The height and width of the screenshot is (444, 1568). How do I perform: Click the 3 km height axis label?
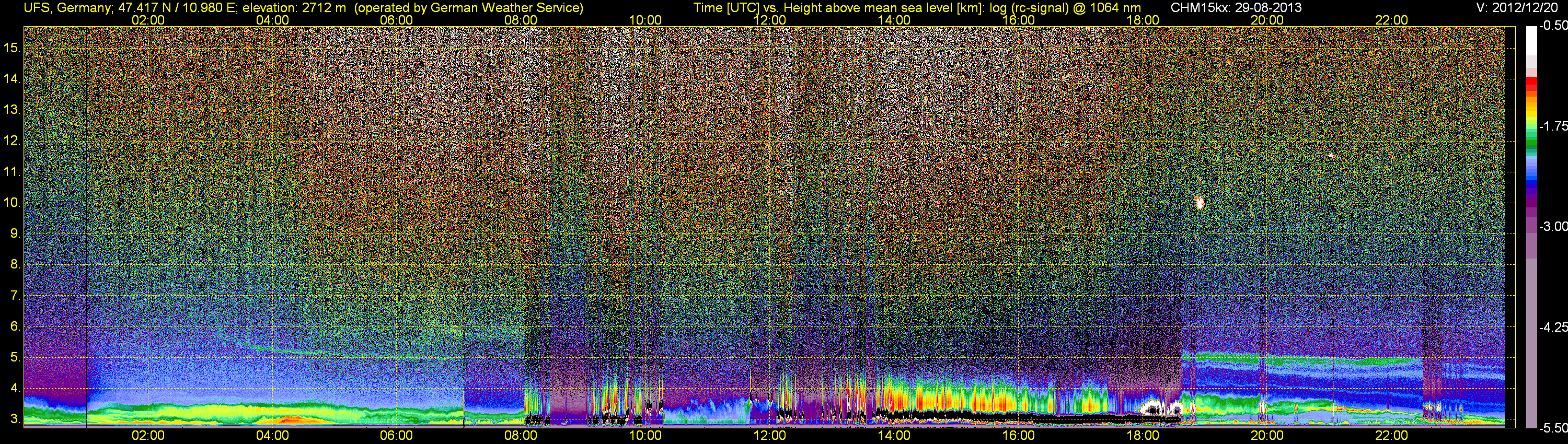point(15,419)
